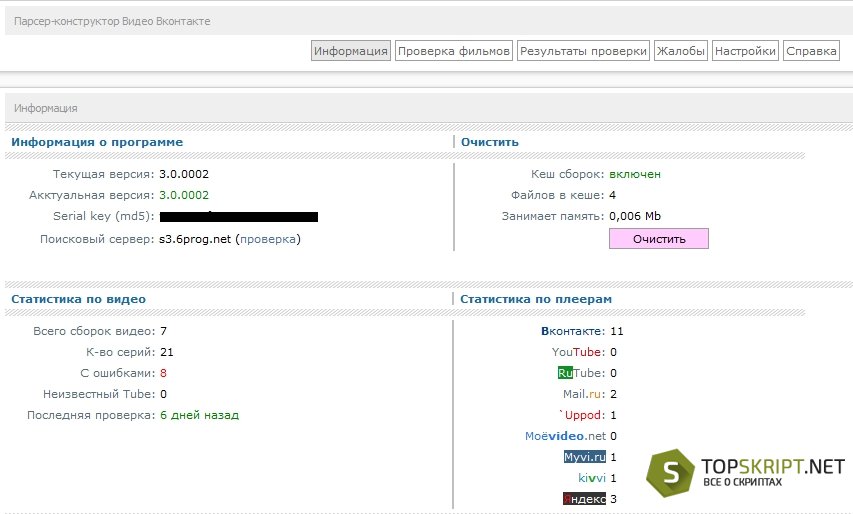This screenshot has height=514, width=853.
Task: Click the memory value 0,006 Mb
Action: point(635,216)
